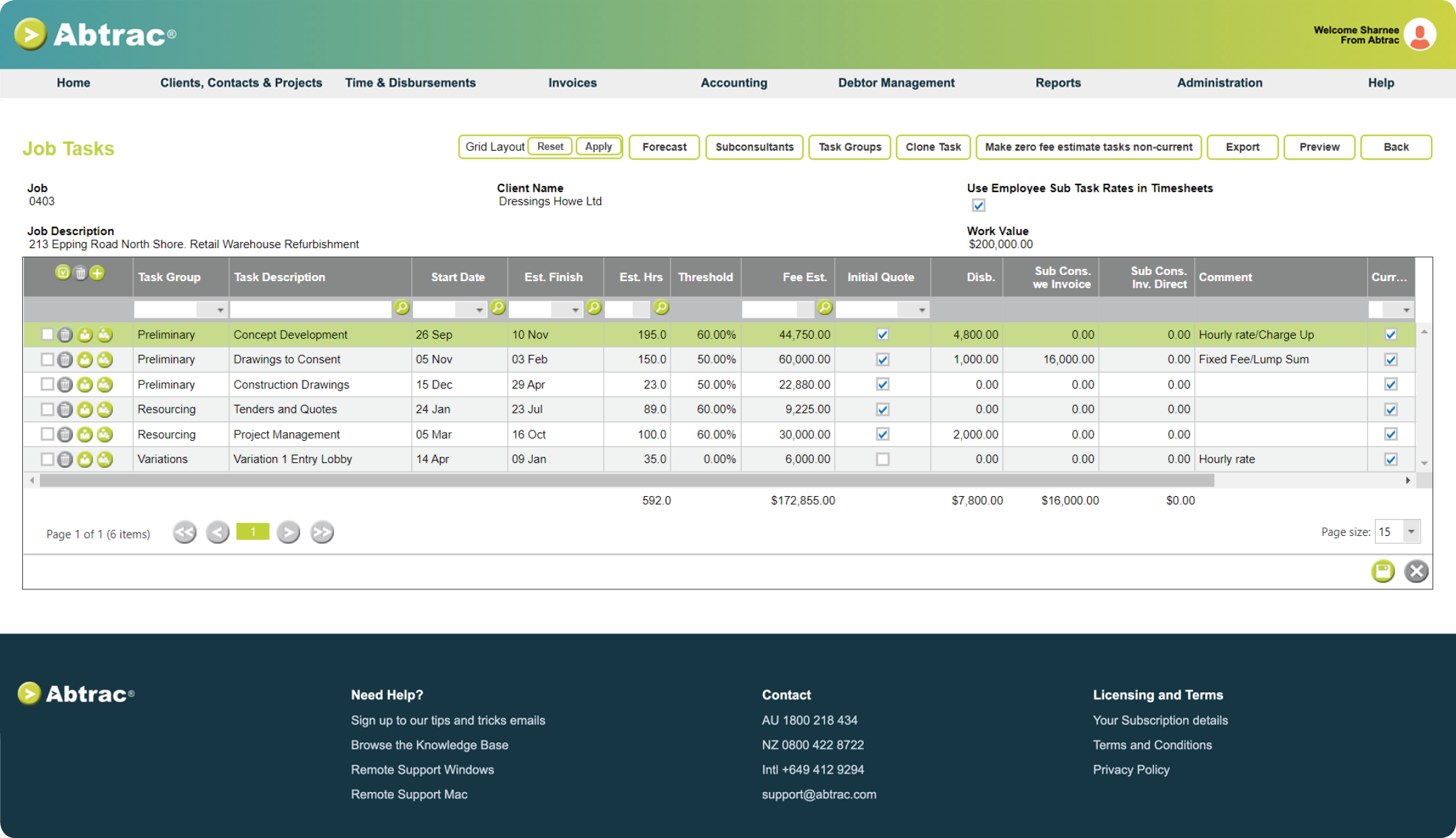Click the grid horizontal scrollbar
Screen dimensions: 1456x838
coord(627,480)
